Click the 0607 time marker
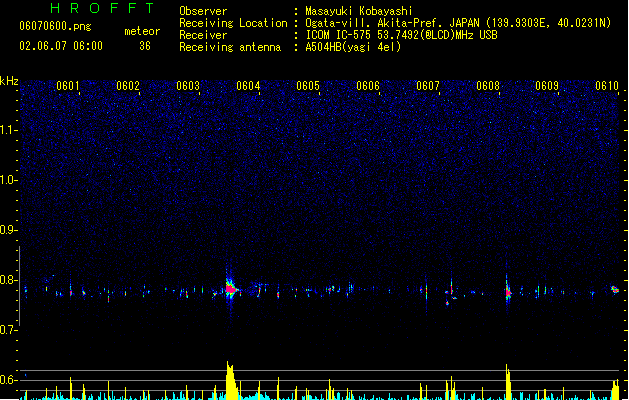 click(428, 86)
